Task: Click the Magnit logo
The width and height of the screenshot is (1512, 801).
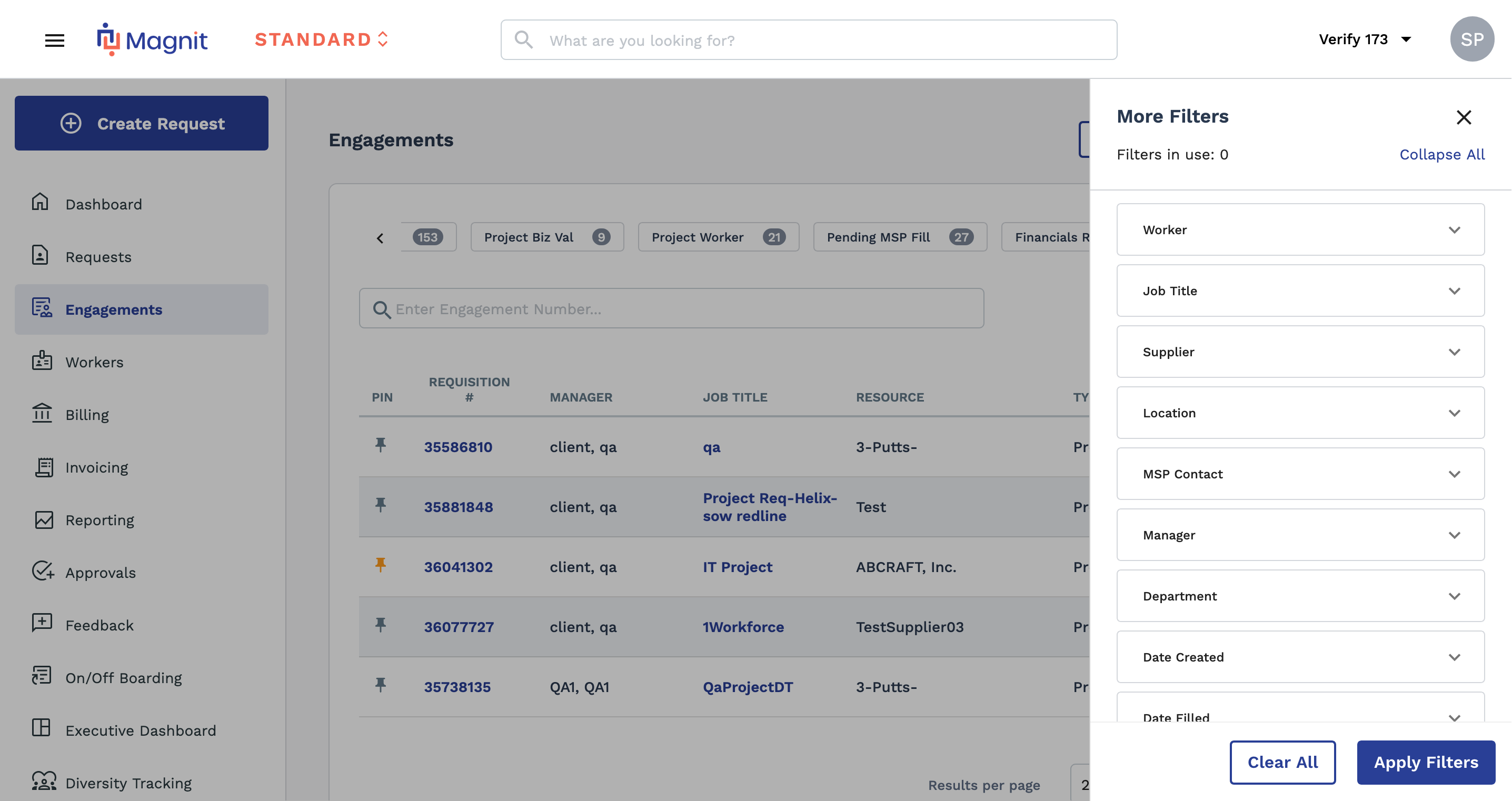Action: pyautogui.click(x=152, y=39)
